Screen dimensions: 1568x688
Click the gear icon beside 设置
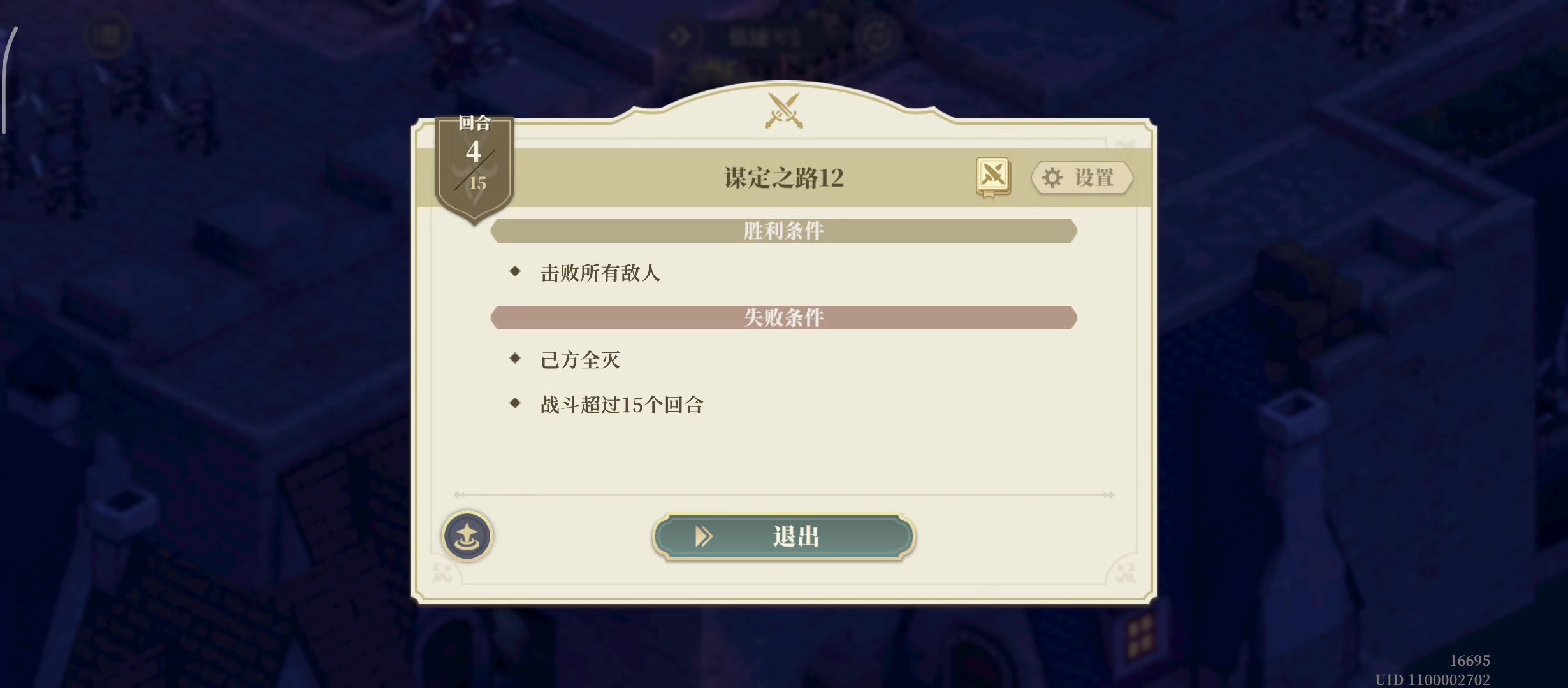(1052, 178)
